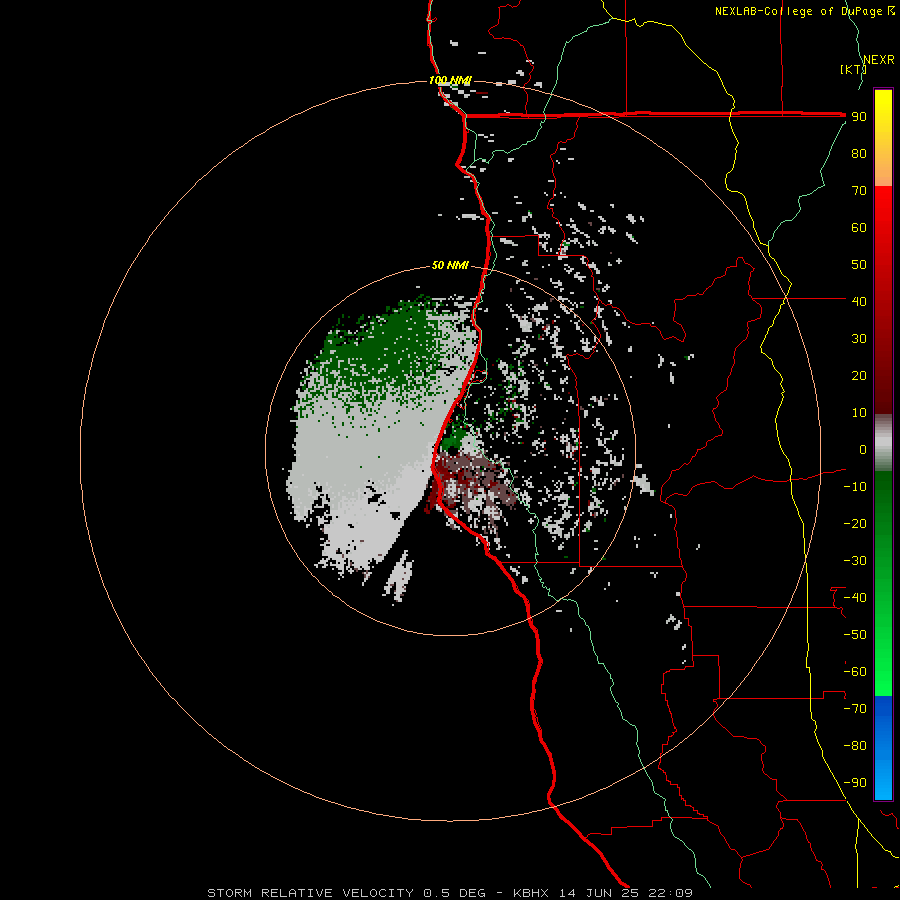Viewport: 900px width, 900px height.
Task: Pick the green segment of the color scale
Action: click(883, 583)
